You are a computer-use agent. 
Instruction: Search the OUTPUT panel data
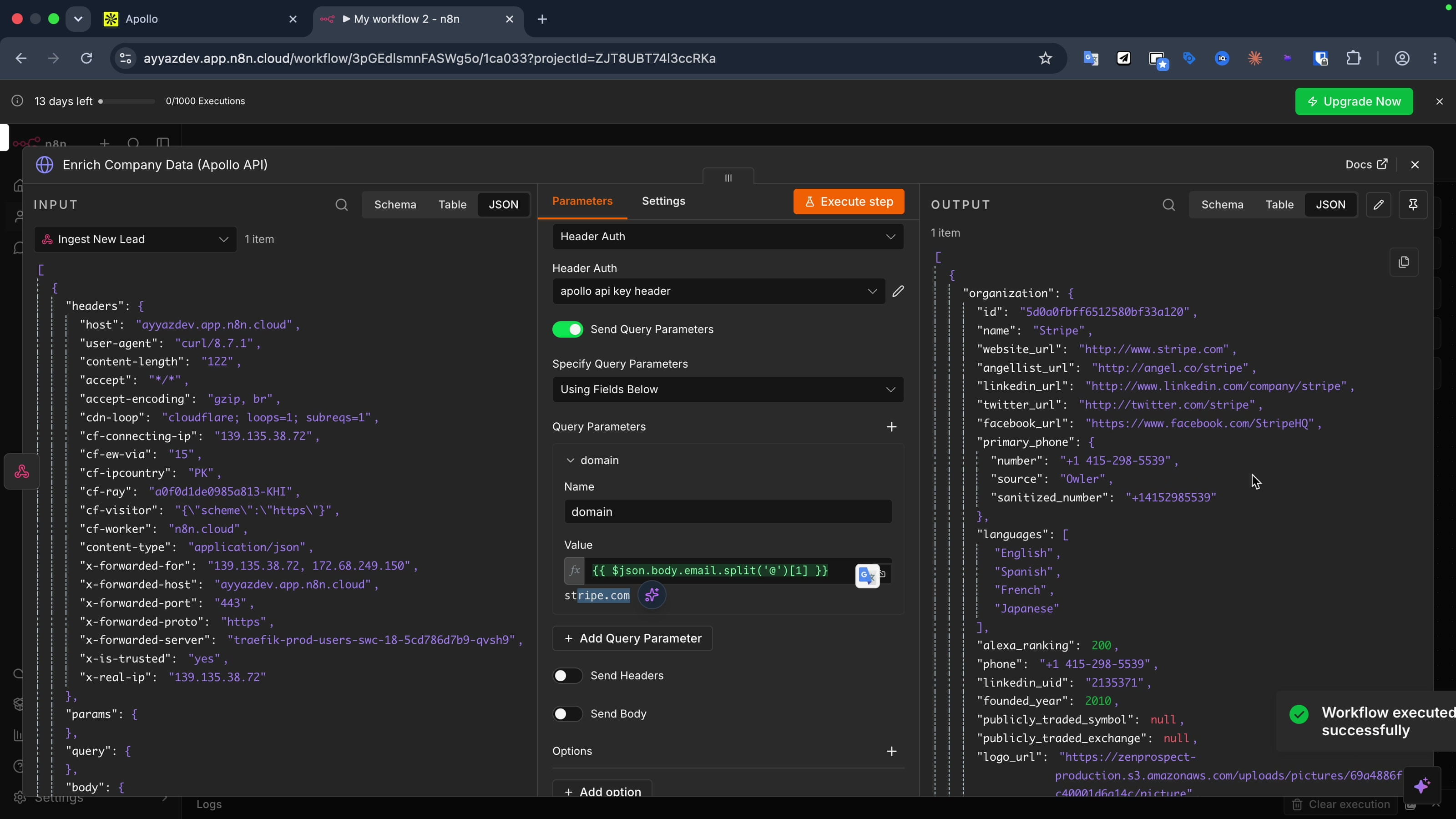pyautogui.click(x=1169, y=205)
